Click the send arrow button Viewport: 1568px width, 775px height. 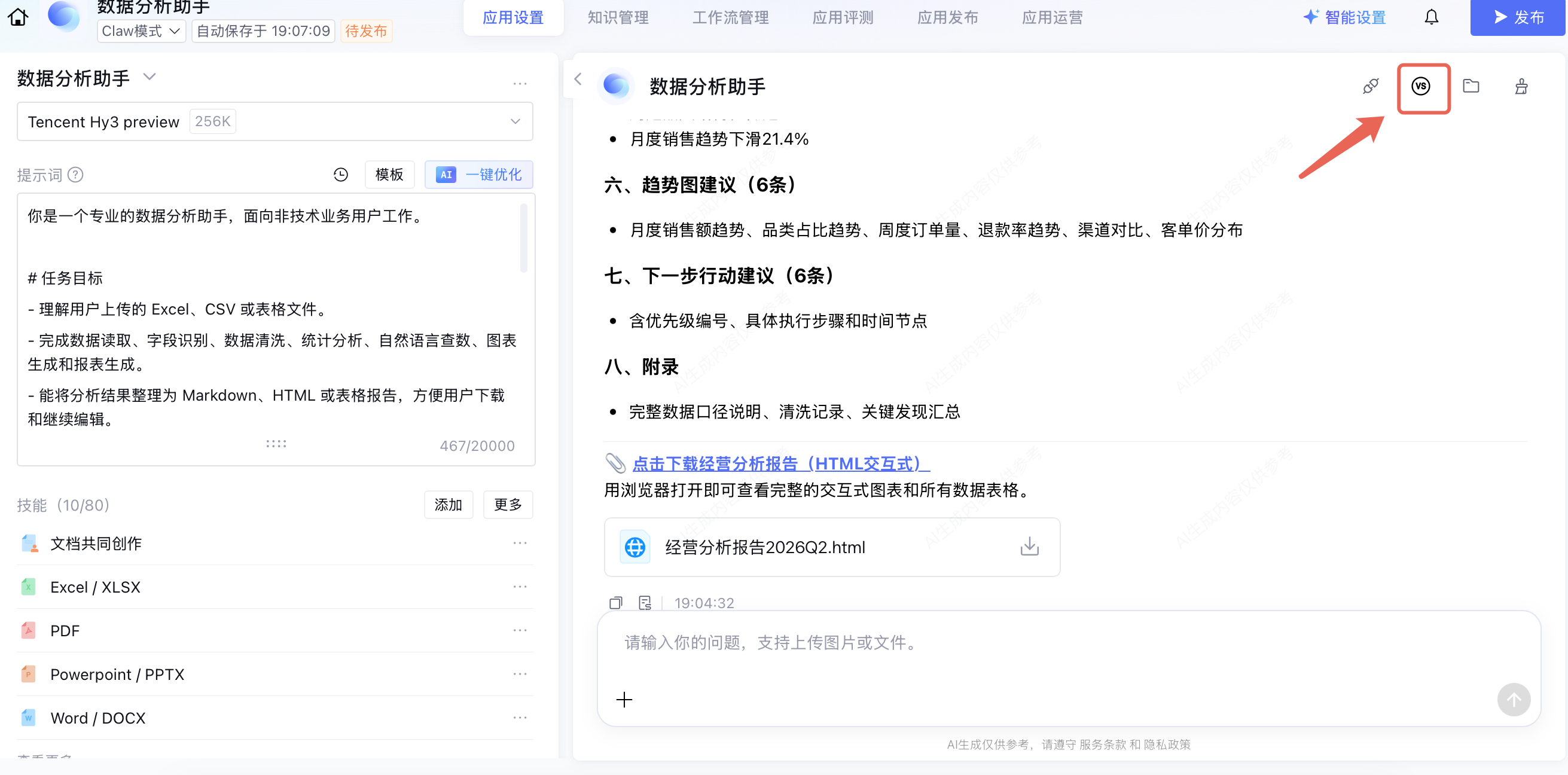pyautogui.click(x=1513, y=699)
